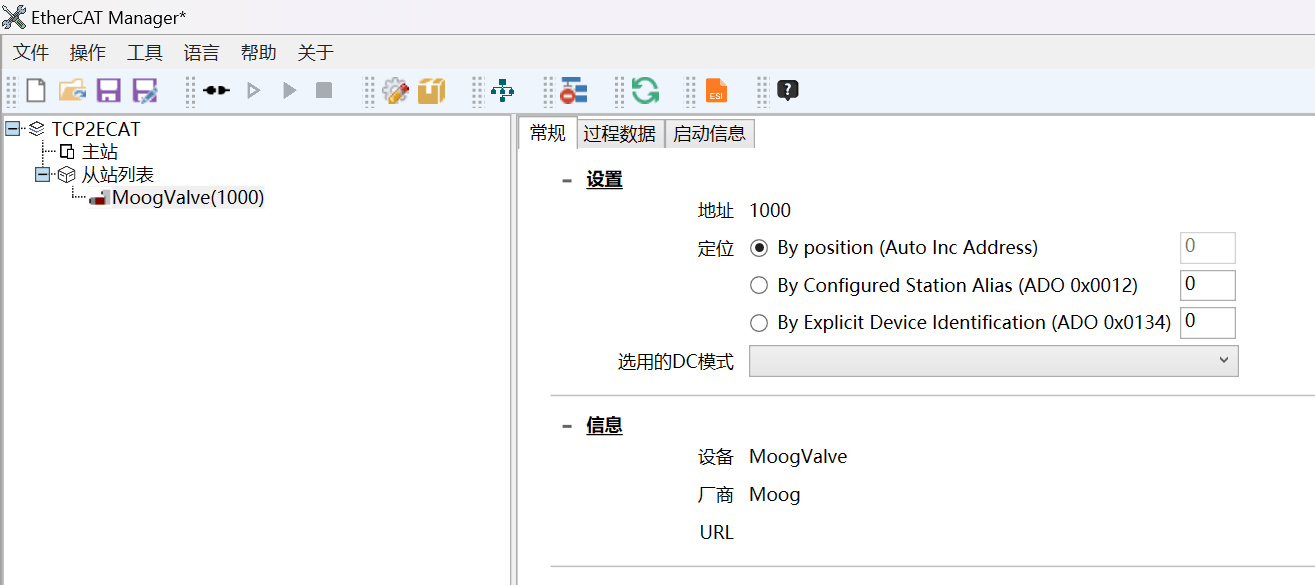Viewport: 1315px width, 585px height.
Task: Click the remove slave tree icon
Action: [573, 91]
